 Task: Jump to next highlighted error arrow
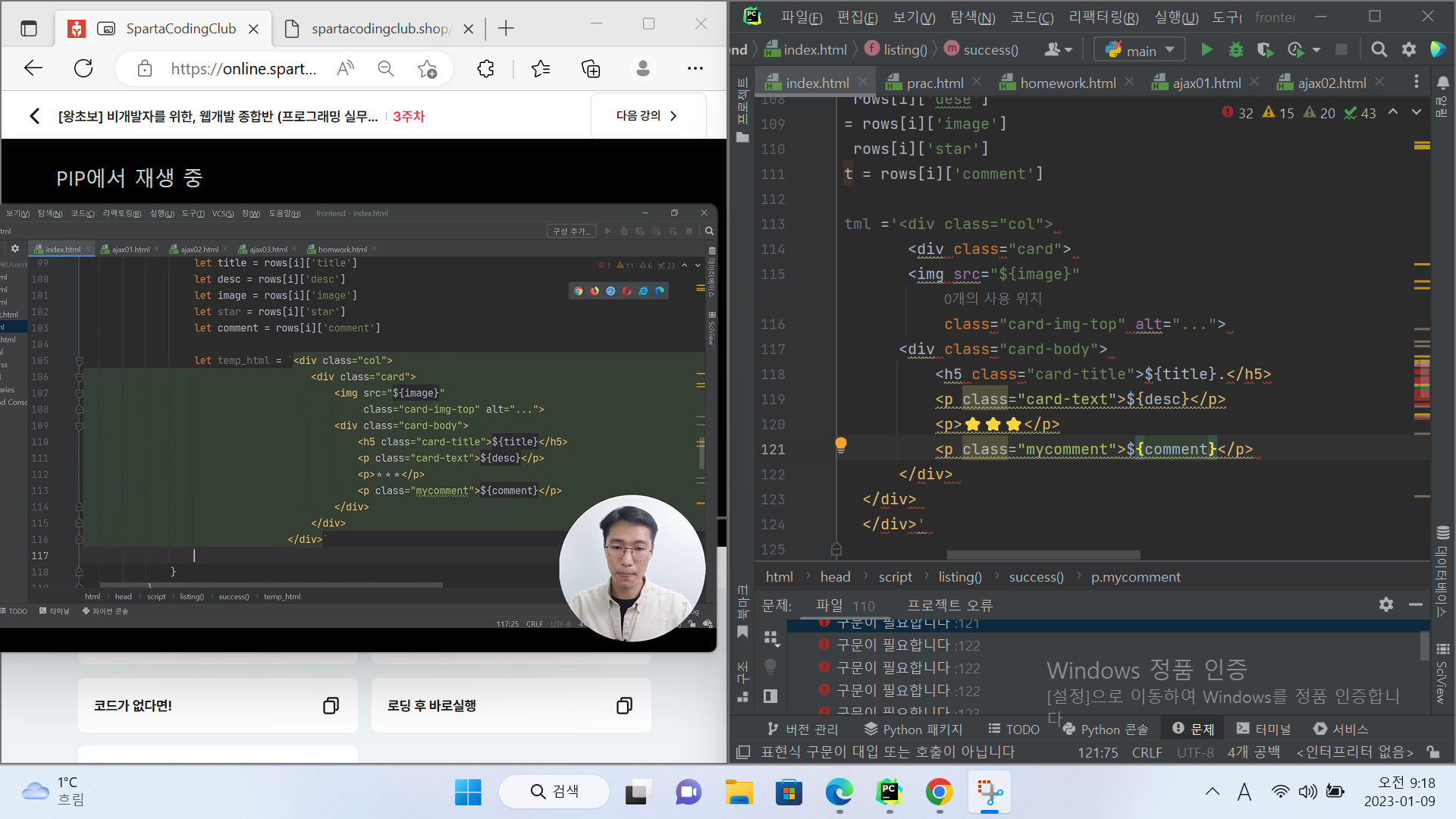(x=1416, y=112)
